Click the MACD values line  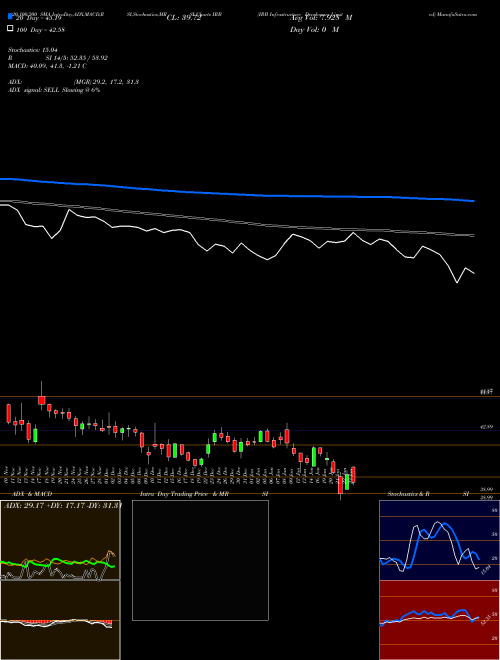pos(47,66)
